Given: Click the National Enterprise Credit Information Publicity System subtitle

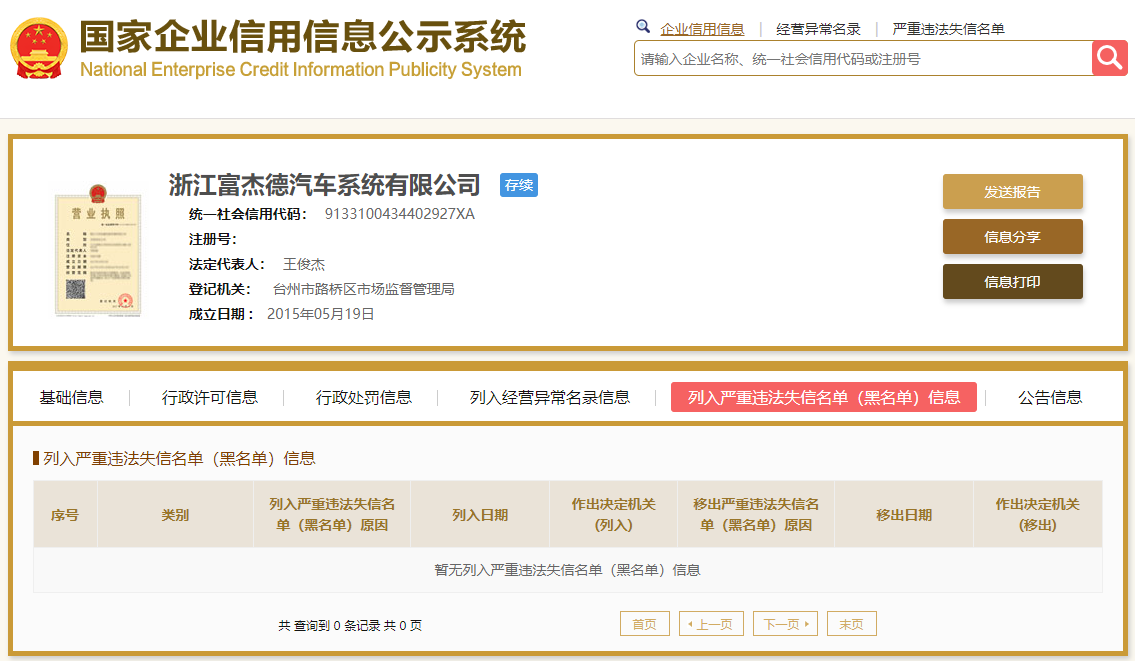Looking at the screenshot, I should [x=301, y=70].
